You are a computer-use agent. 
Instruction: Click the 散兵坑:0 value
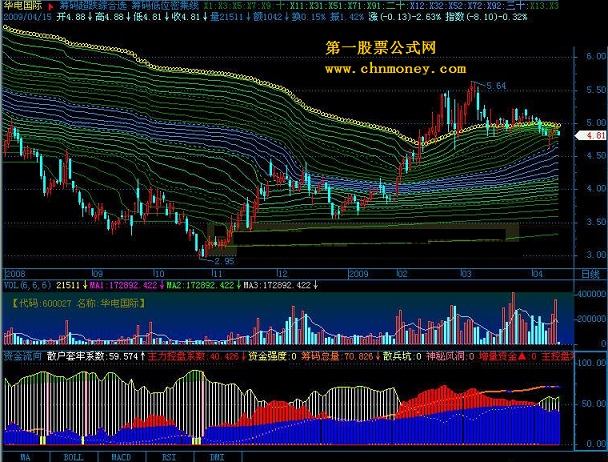[x=402, y=356]
